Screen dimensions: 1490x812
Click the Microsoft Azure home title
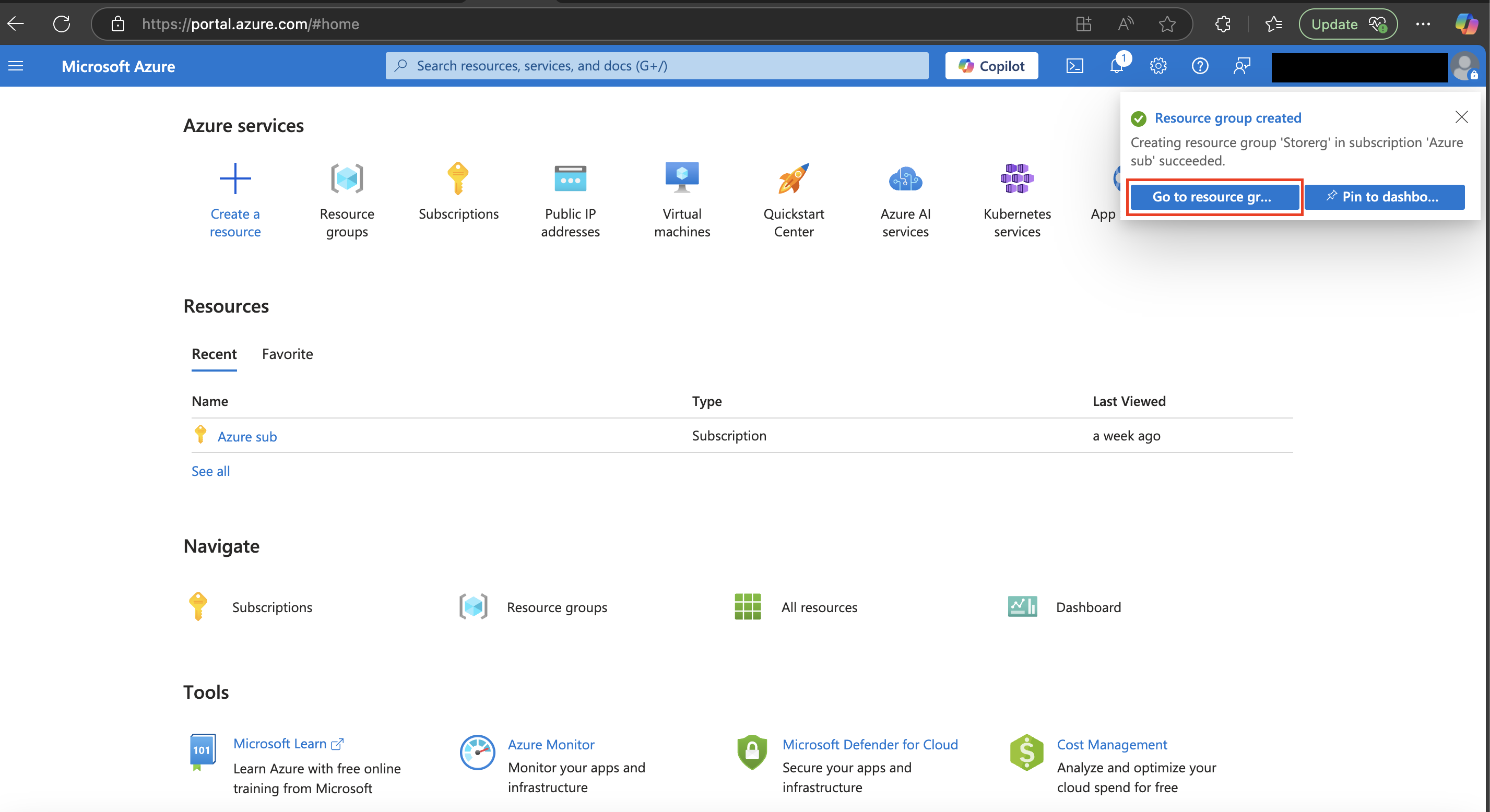[x=118, y=66]
